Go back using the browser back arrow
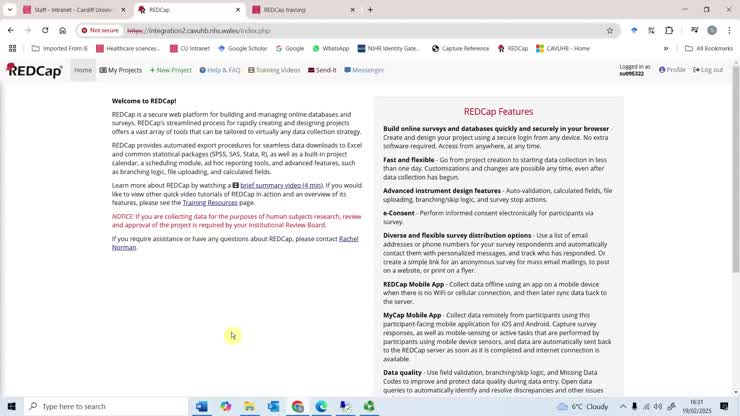Screen dimensions: 740x416 point(11,30)
